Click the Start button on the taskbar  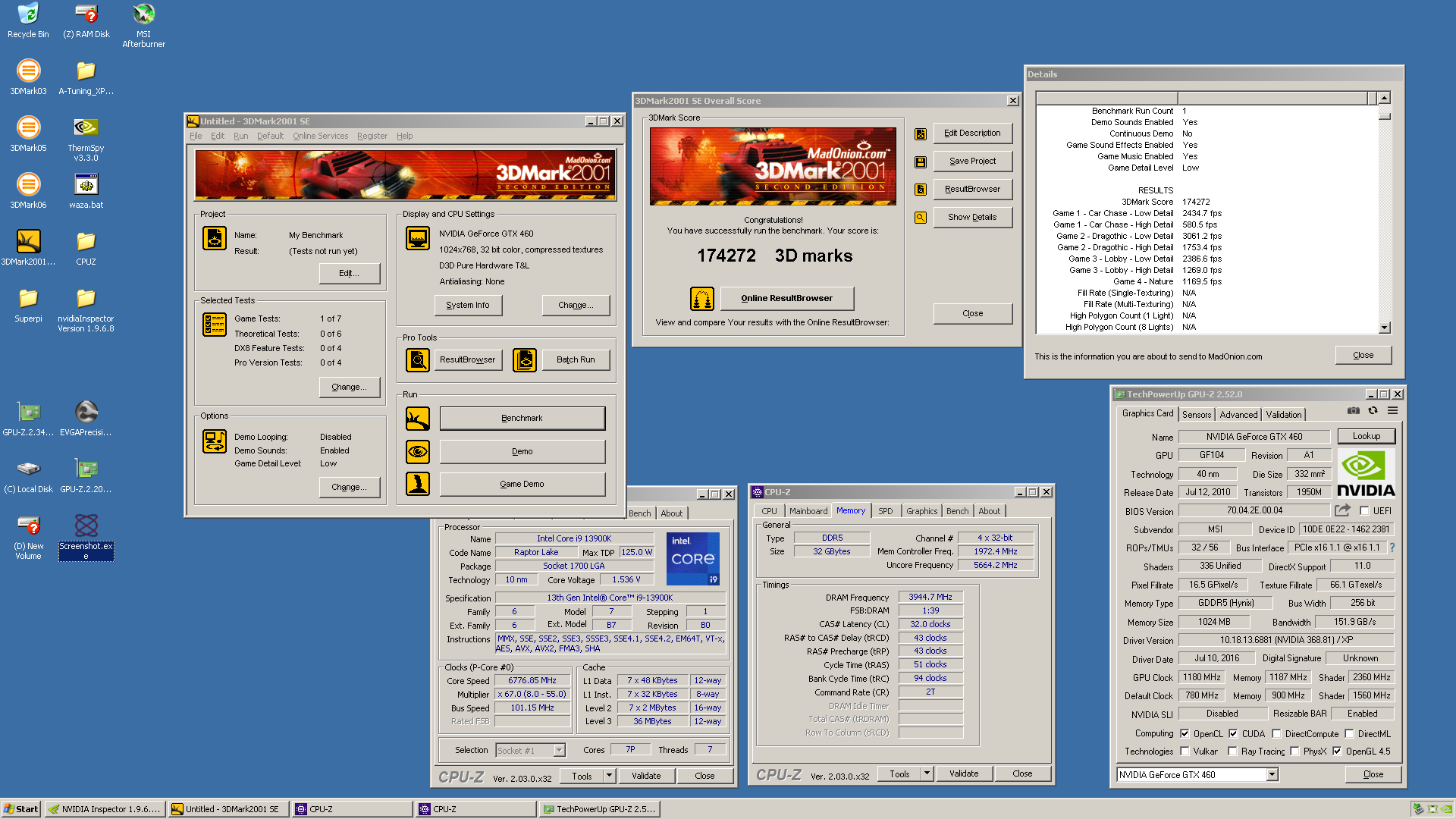(x=21, y=809)
